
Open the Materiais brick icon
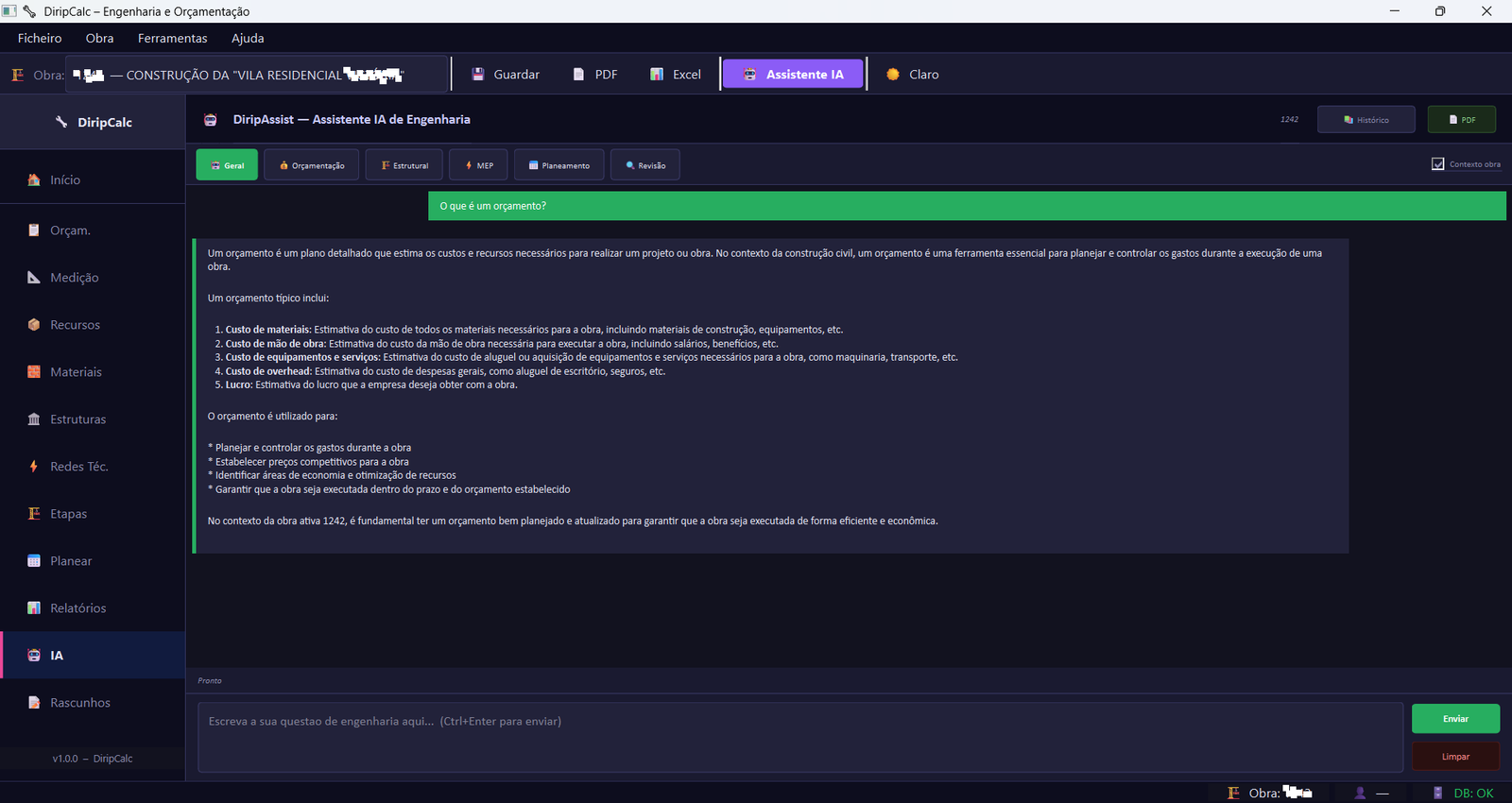coord(34,372)
